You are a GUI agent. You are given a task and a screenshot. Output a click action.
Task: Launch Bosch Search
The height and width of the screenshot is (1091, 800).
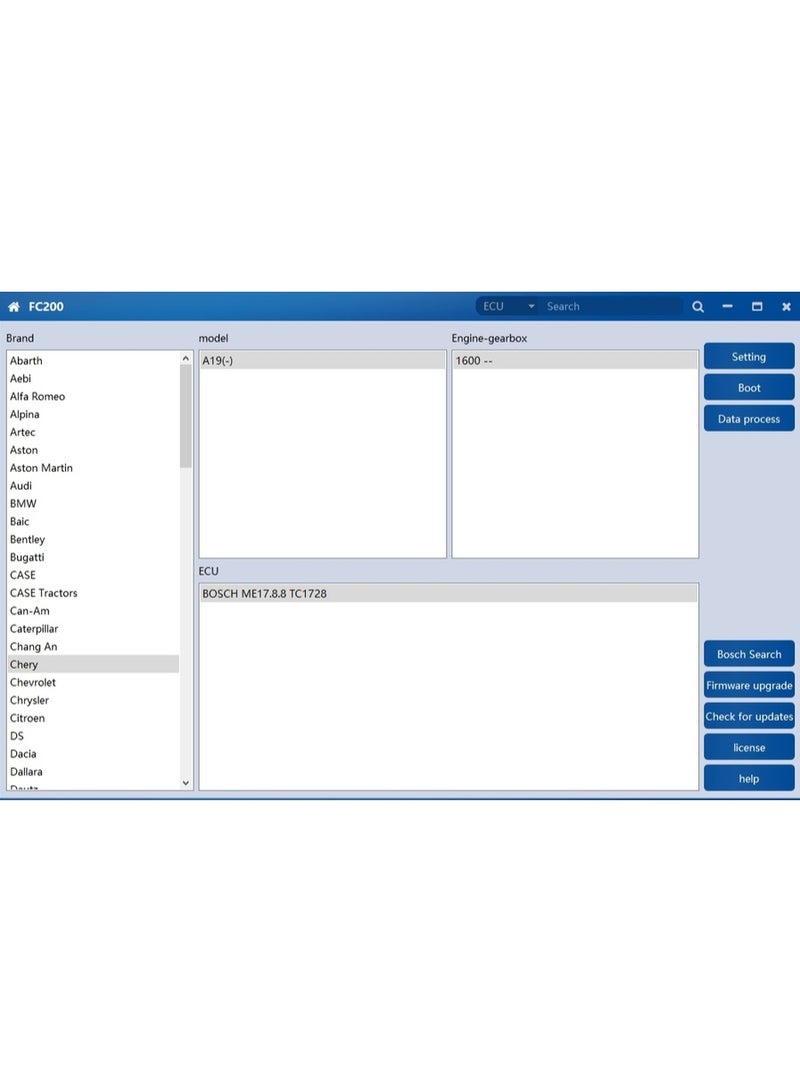click(749, 655)
